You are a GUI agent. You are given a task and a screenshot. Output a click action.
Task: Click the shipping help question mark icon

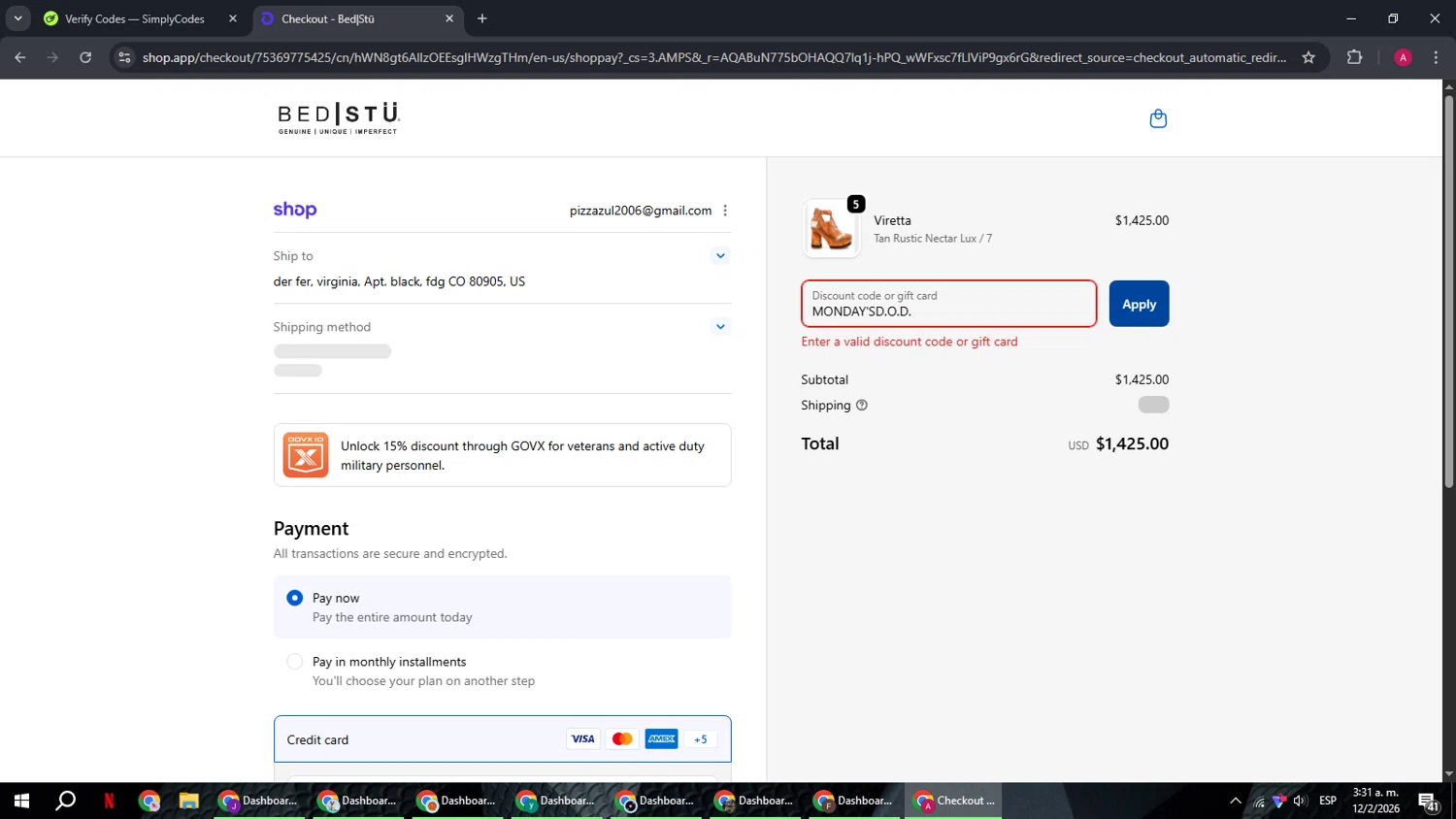(x=862, y=406)
